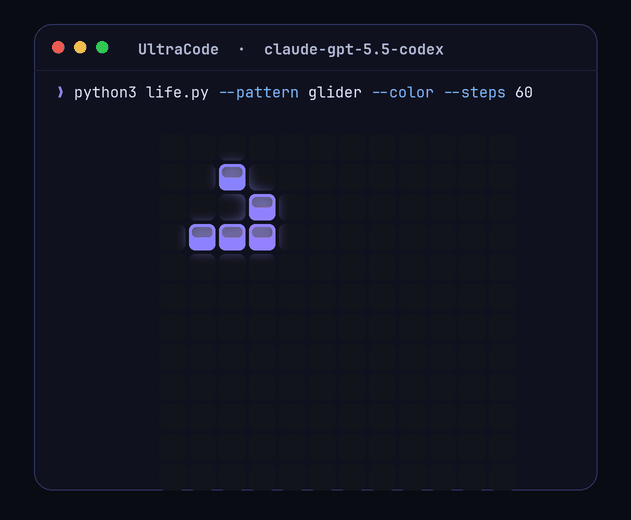The width and height of the screenshot is (631, 520).
Task: Click the red close window button
Action: 58,47
